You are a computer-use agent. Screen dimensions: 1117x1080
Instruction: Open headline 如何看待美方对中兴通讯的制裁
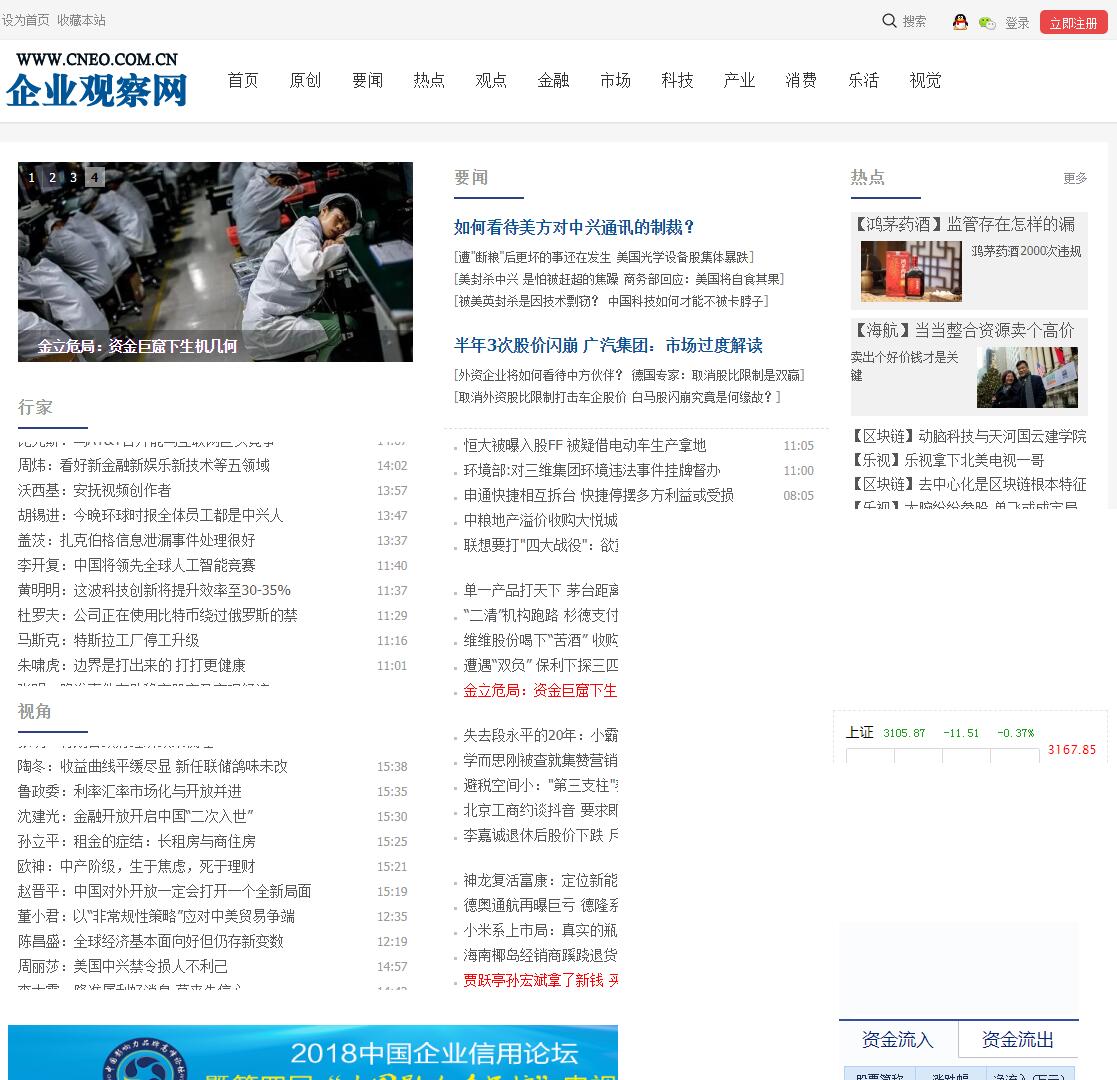tap(574, 227)
